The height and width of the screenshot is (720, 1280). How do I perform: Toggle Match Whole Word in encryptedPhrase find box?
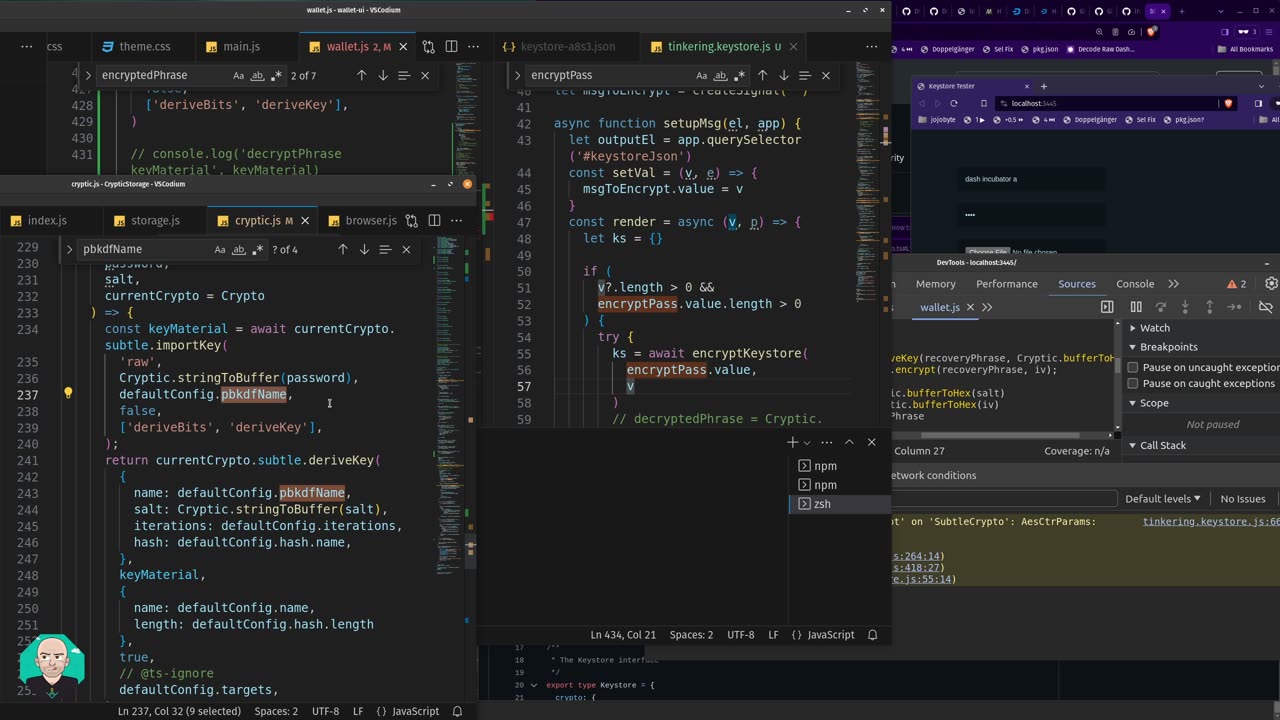point(257,75)
